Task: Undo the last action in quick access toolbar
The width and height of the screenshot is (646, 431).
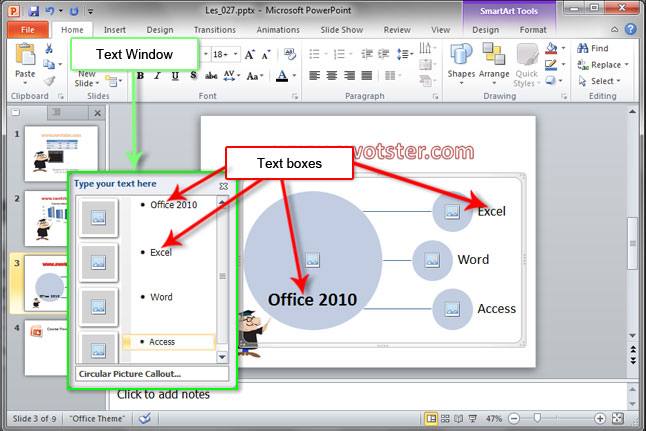Action: [x=50, y=11]
